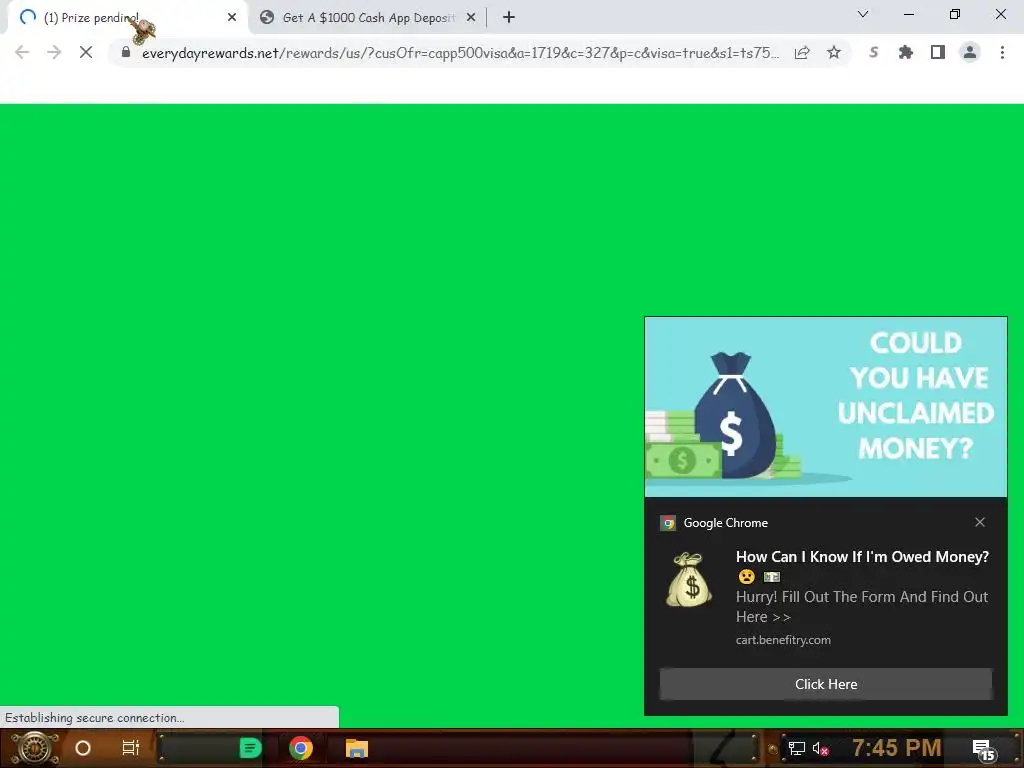The height and width of the screenshot is (768, 1024).
Task: Open Chrome three-dot menu
Action: [x=1002, y=52]
